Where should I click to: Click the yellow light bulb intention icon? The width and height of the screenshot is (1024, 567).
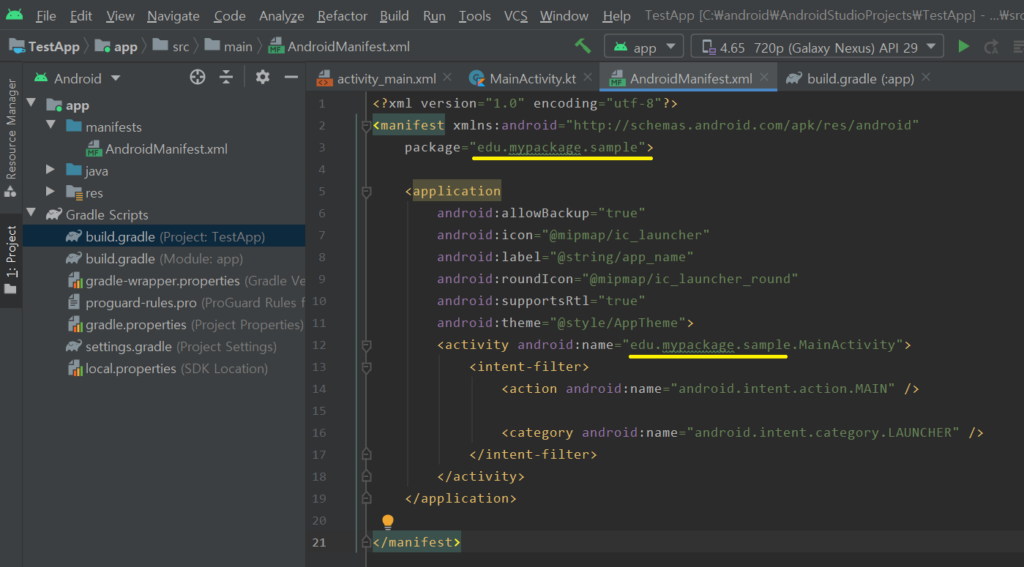[x=388, y=522]
